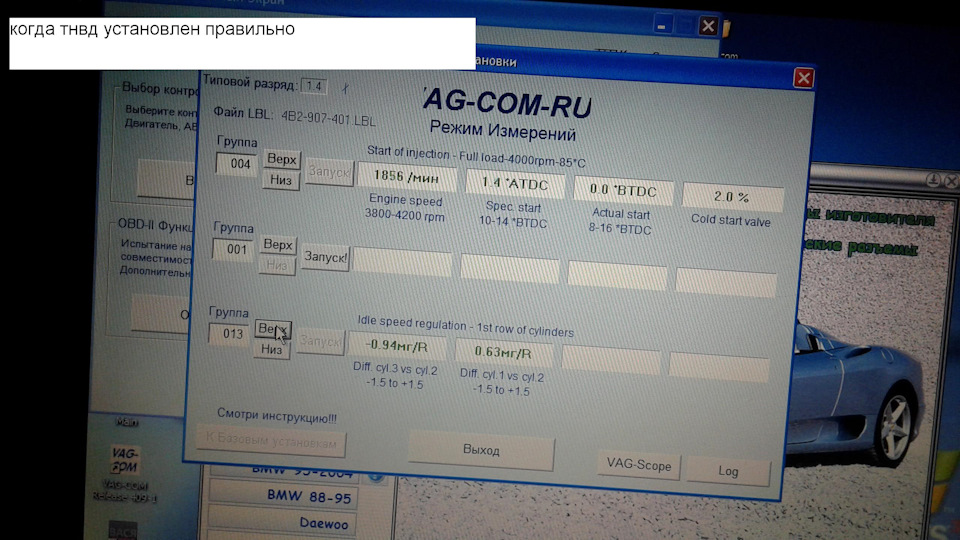
Task: Close the background VAG-COM window
Action: point(708,26)
